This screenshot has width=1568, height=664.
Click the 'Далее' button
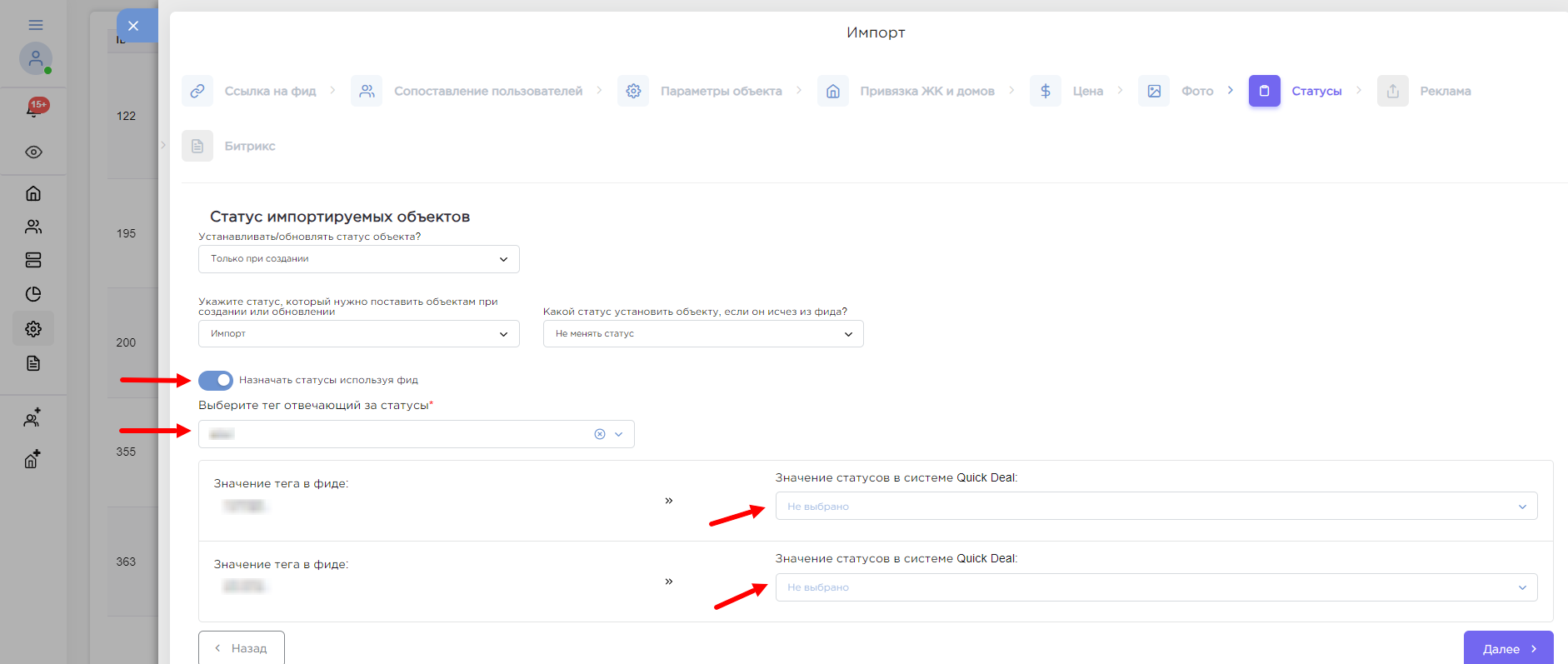tap(1508, 649)
